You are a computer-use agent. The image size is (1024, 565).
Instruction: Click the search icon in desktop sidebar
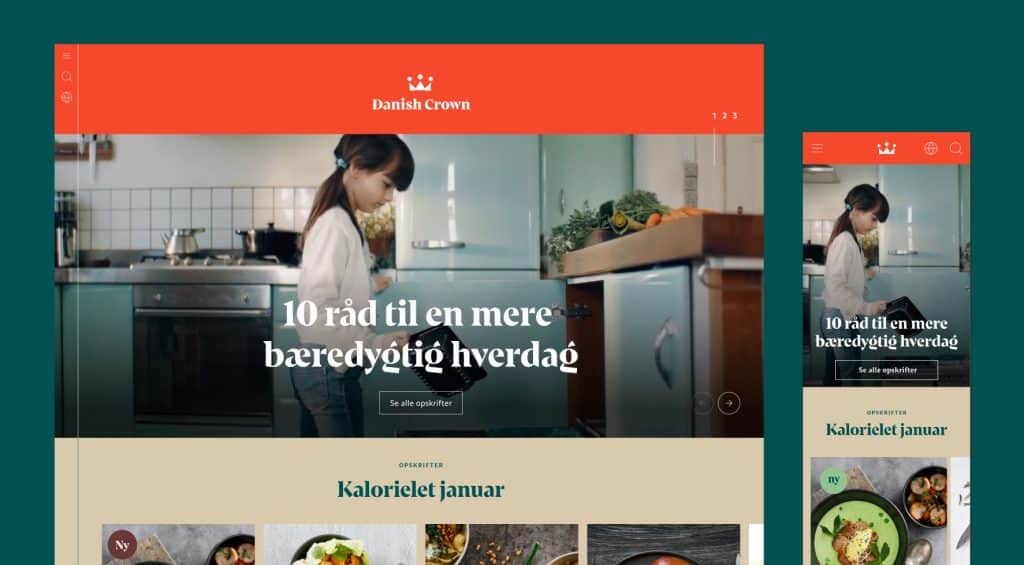pyautogui.click(x=67, y=76)
